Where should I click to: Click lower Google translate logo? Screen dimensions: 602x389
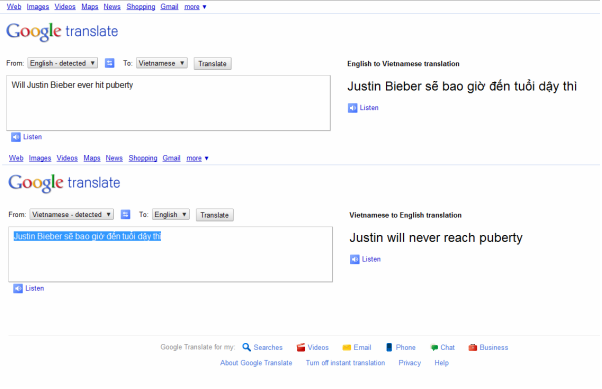(x=64, y=183)
